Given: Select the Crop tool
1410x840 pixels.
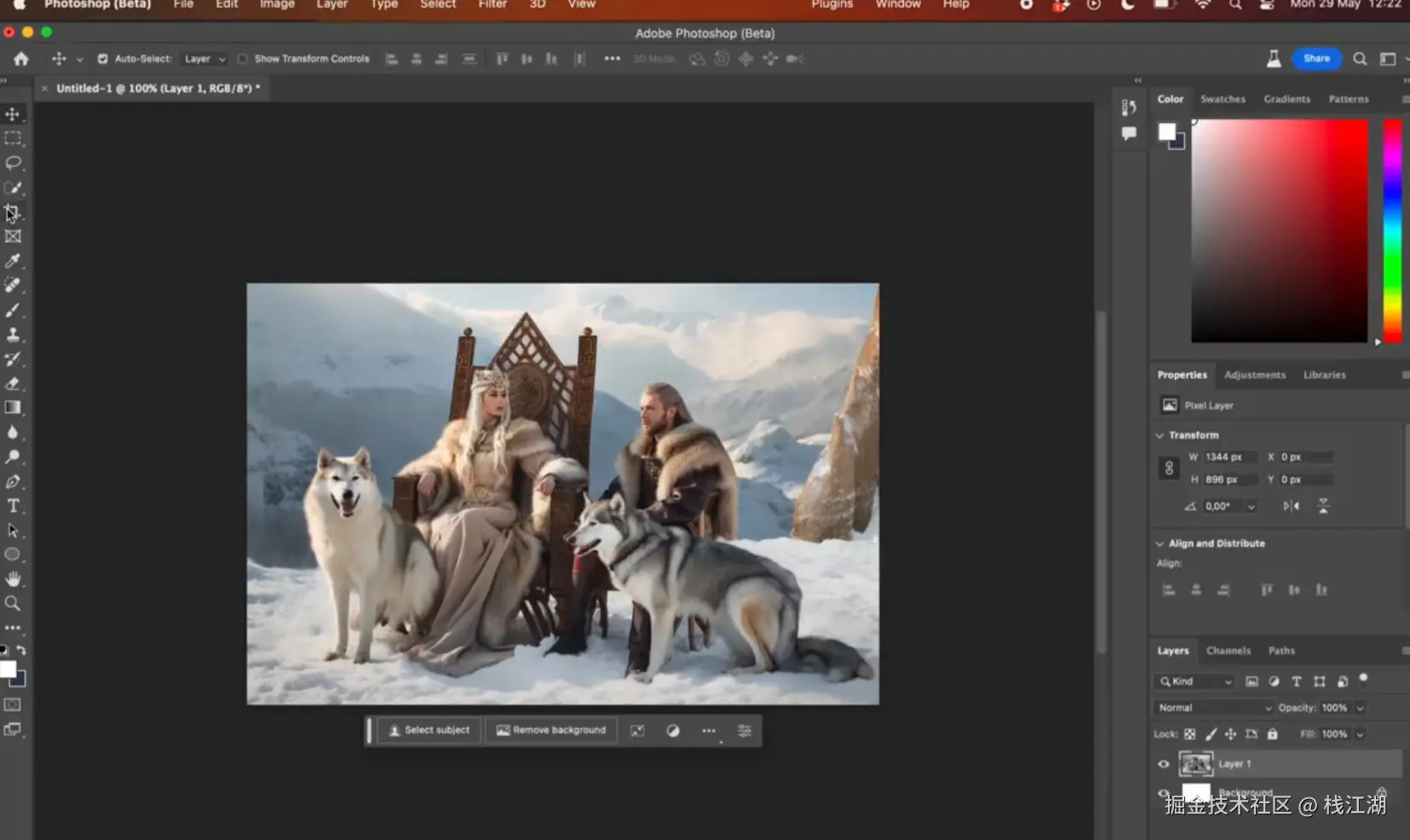Looking at the screenshot, I should coord(13,212).
